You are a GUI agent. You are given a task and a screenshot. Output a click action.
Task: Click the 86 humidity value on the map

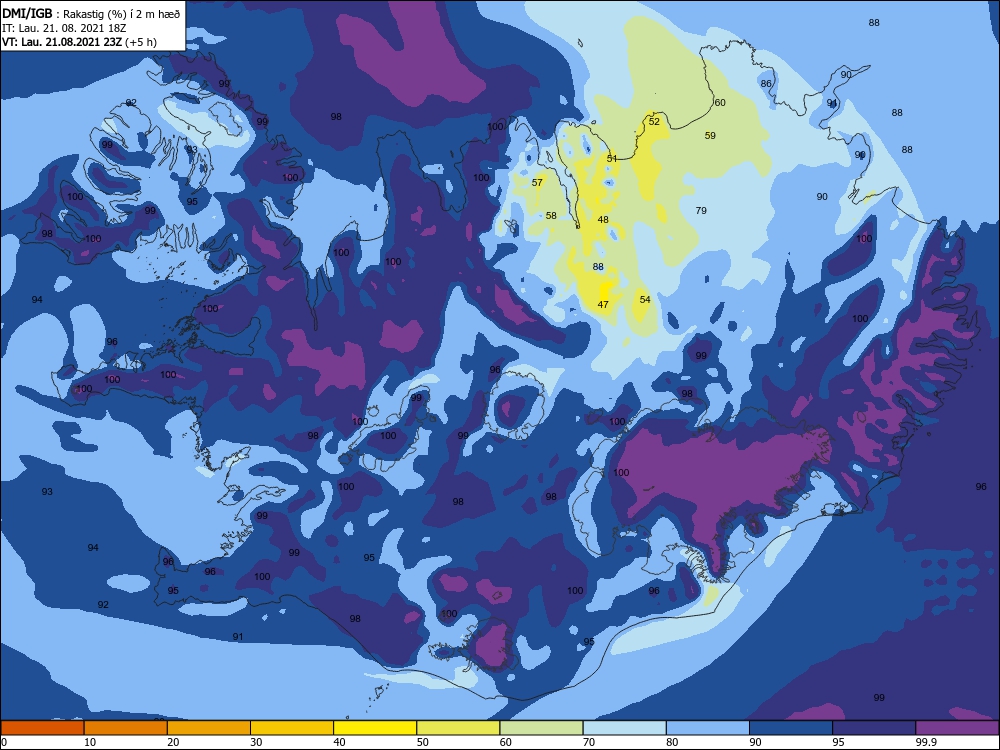point(766,84)
